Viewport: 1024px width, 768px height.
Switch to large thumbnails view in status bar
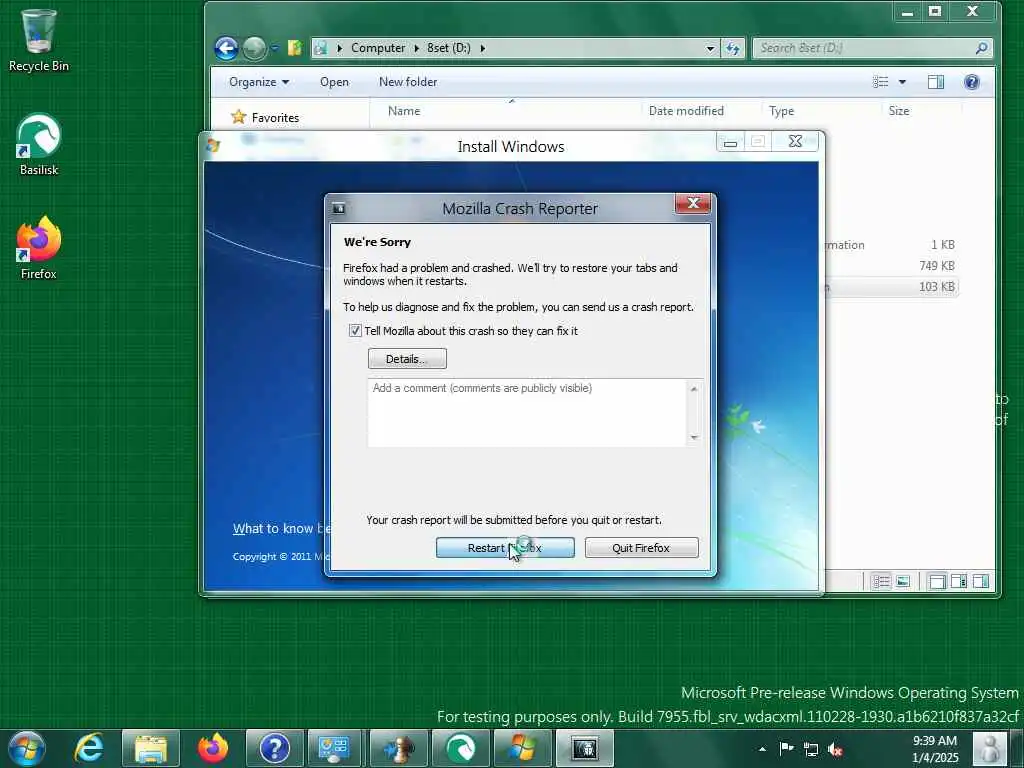903,581
